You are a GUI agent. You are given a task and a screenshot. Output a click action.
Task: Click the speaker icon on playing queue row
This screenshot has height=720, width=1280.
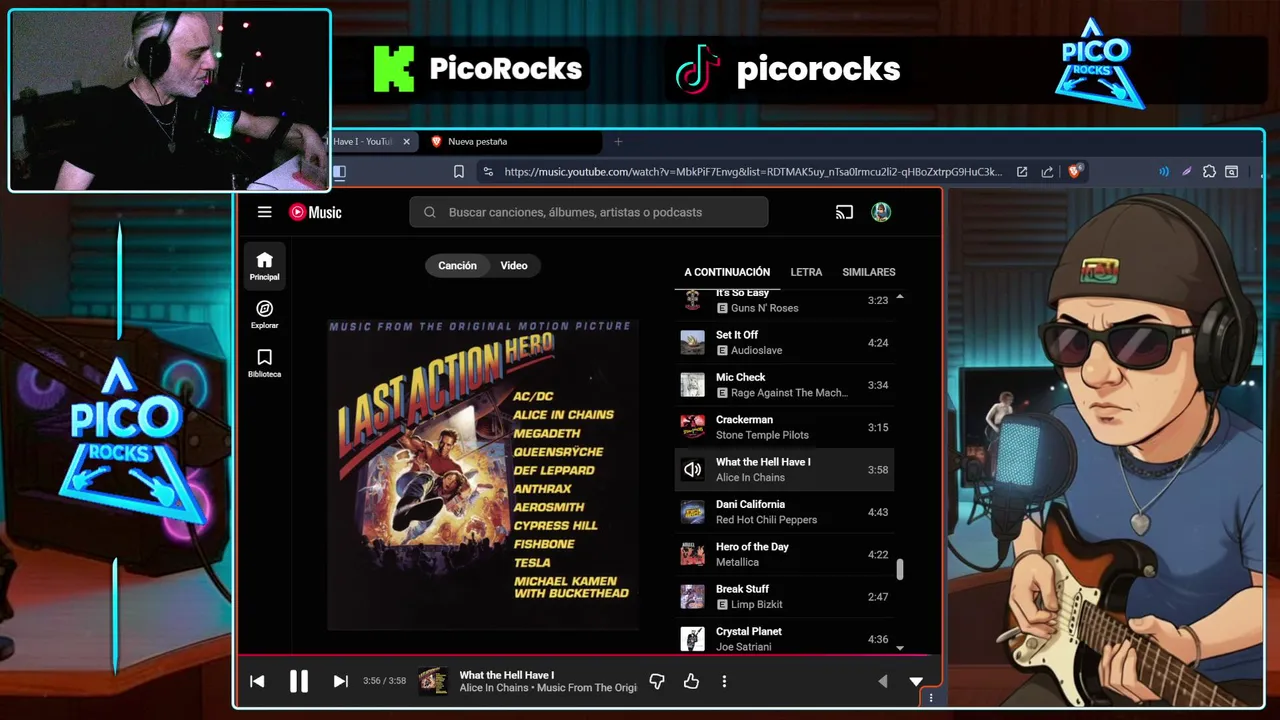click(692, 470)
